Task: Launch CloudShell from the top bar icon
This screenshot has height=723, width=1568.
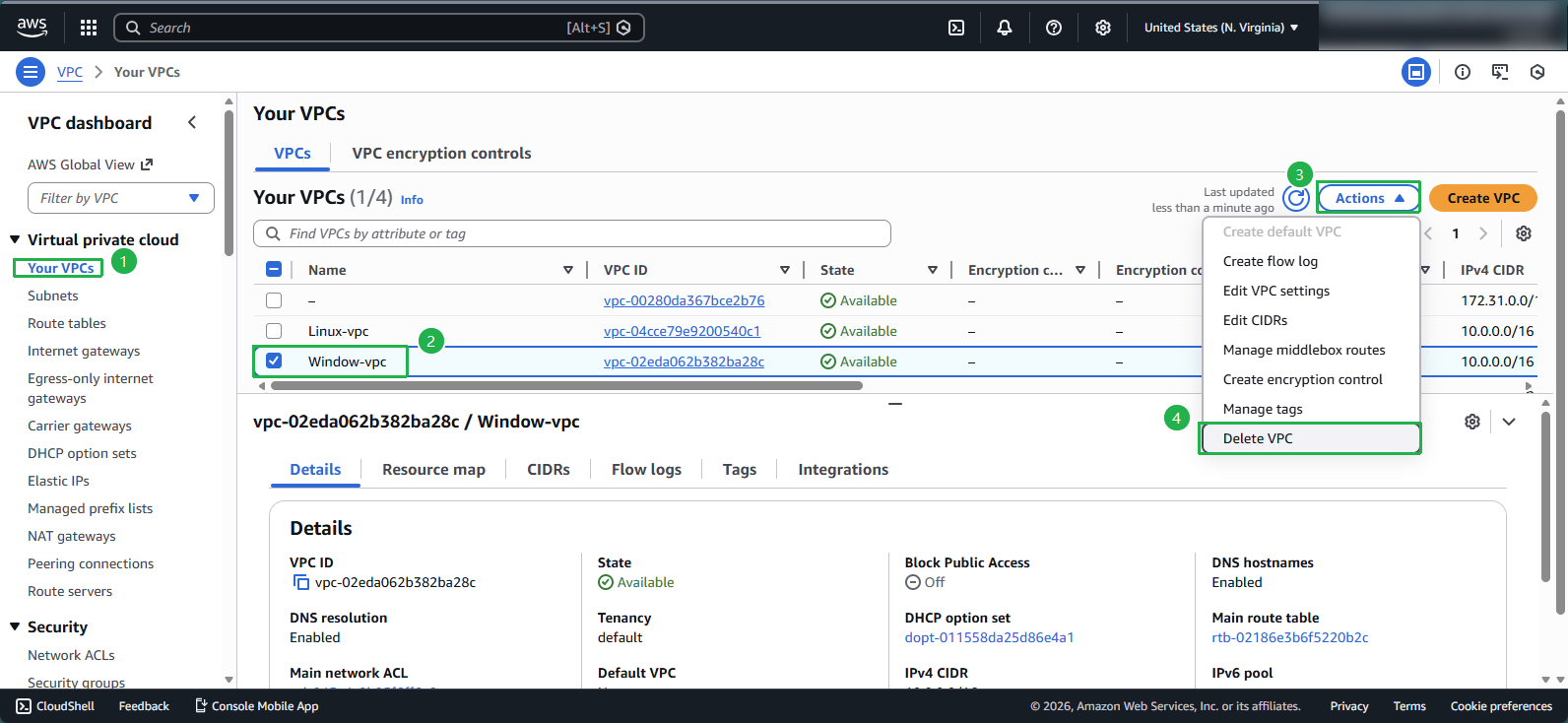Action: 956,28
